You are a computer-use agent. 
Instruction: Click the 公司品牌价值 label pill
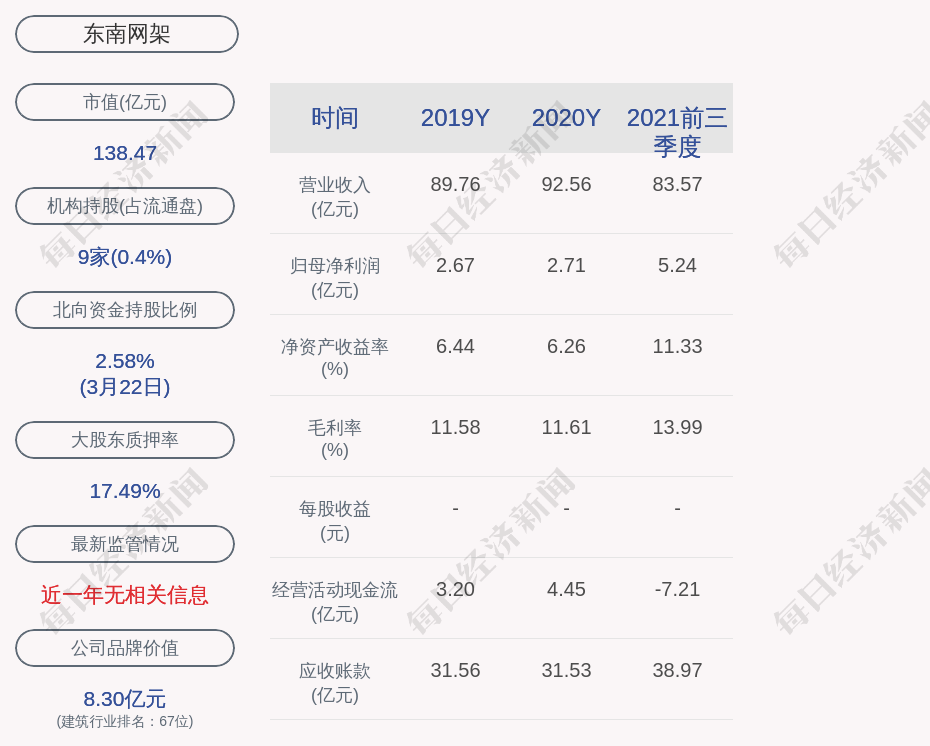coord(125,648)
